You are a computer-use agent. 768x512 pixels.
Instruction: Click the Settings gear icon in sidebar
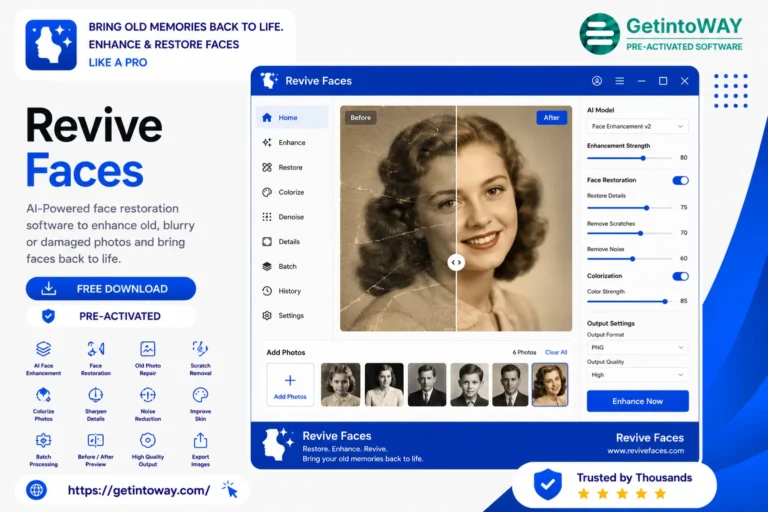click(267, 316)
